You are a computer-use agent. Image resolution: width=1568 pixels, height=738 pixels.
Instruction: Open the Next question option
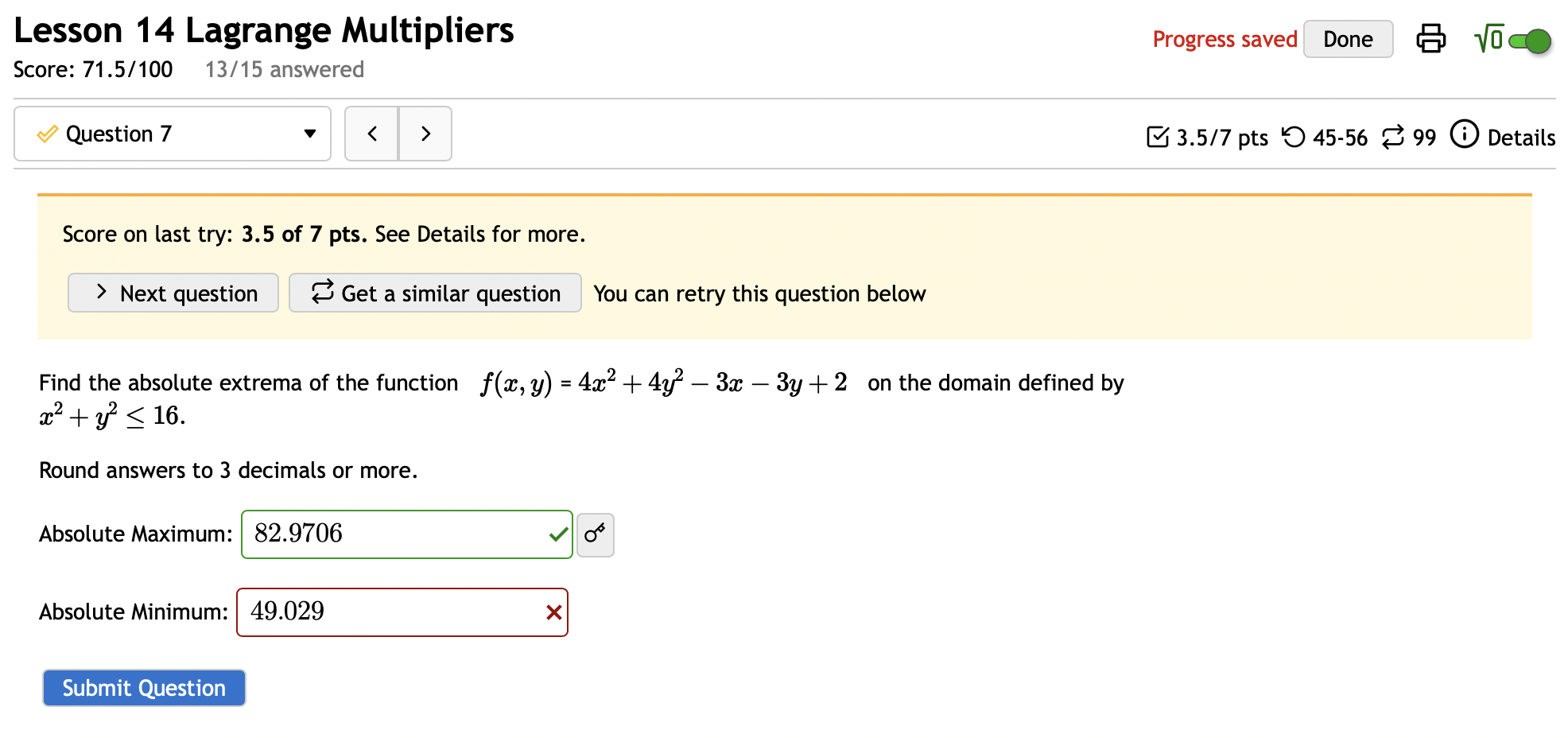[x=173, y=293]
